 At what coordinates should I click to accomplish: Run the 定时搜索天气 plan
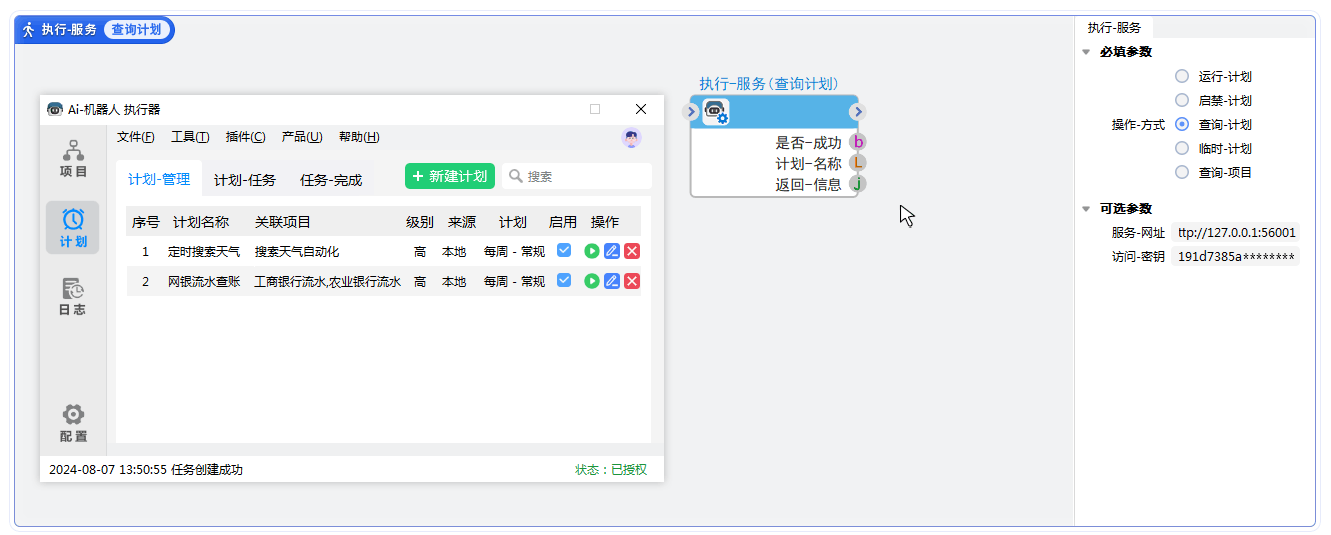592,252
